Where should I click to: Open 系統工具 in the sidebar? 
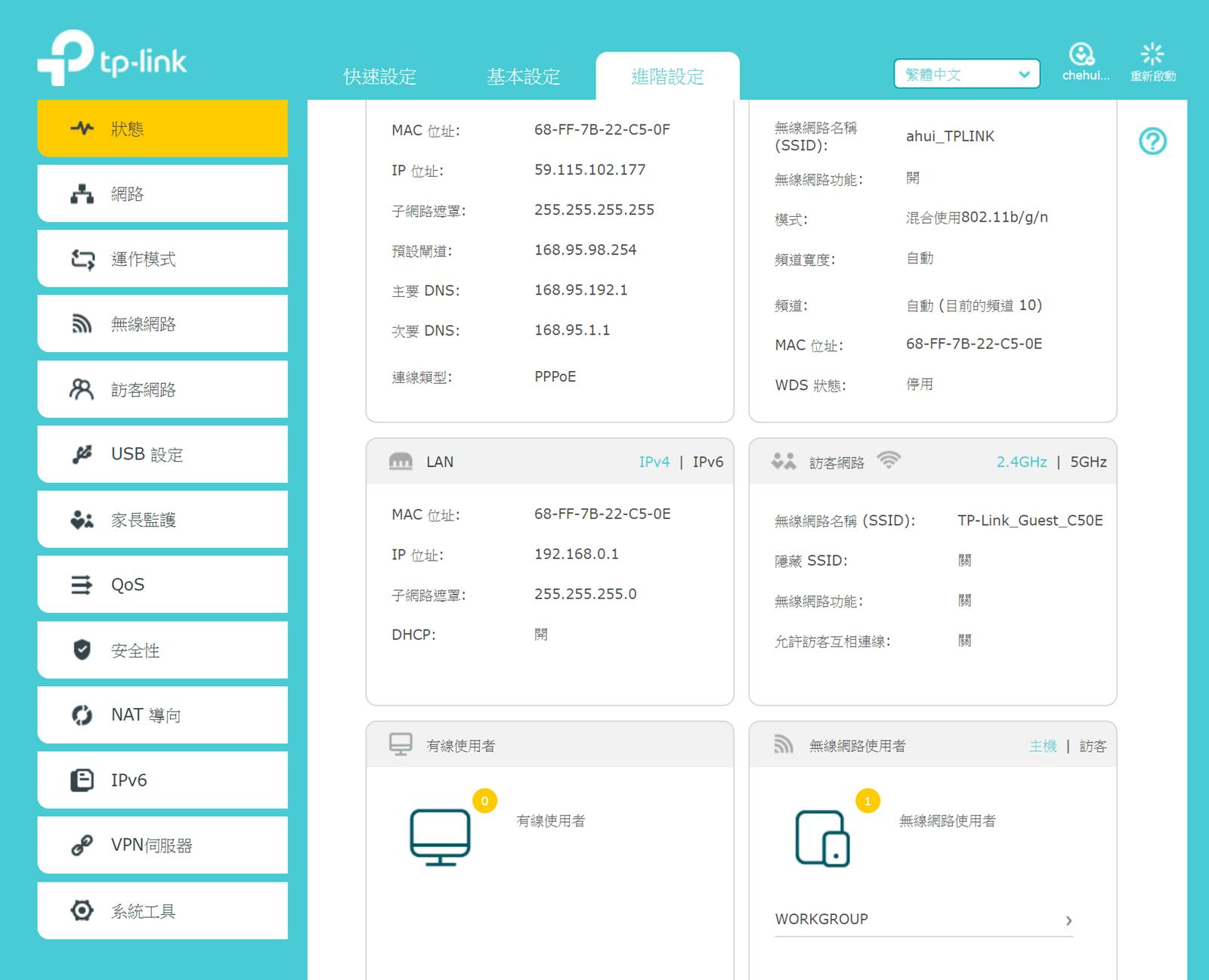(162, 911)
